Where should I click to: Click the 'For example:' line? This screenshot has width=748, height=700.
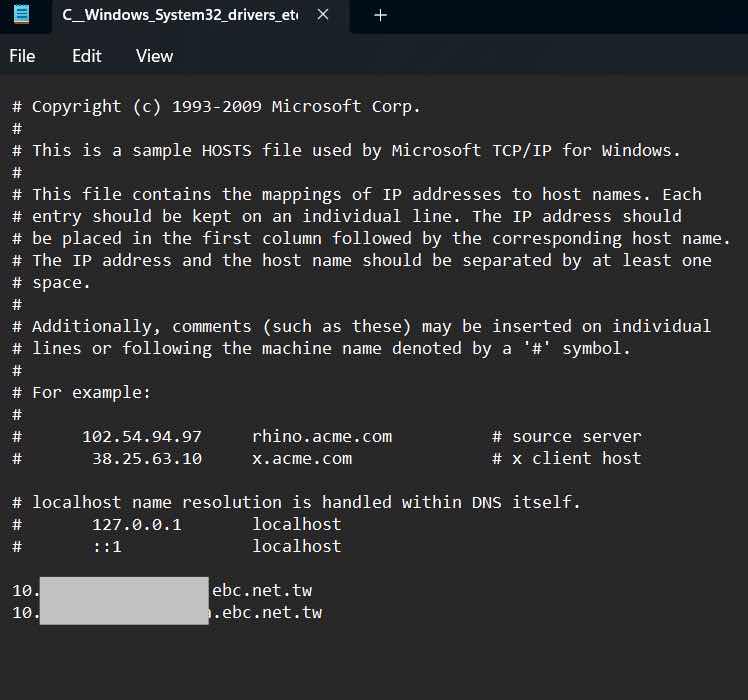click(x=81, y=393)
